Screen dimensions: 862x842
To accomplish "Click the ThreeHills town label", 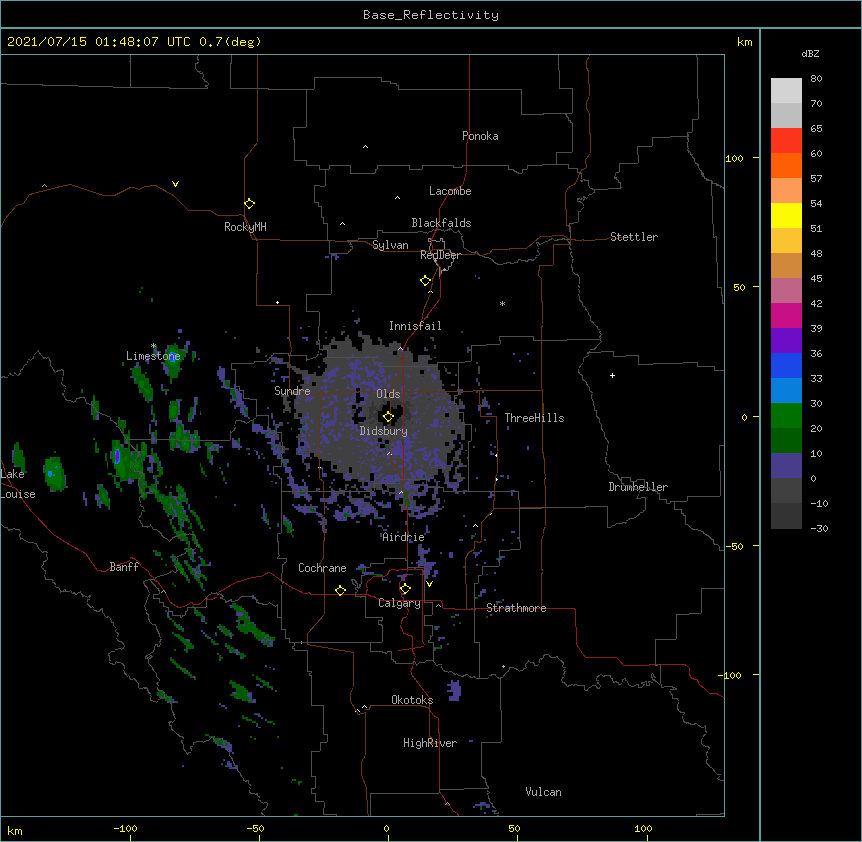I will (x=534, y=418).
